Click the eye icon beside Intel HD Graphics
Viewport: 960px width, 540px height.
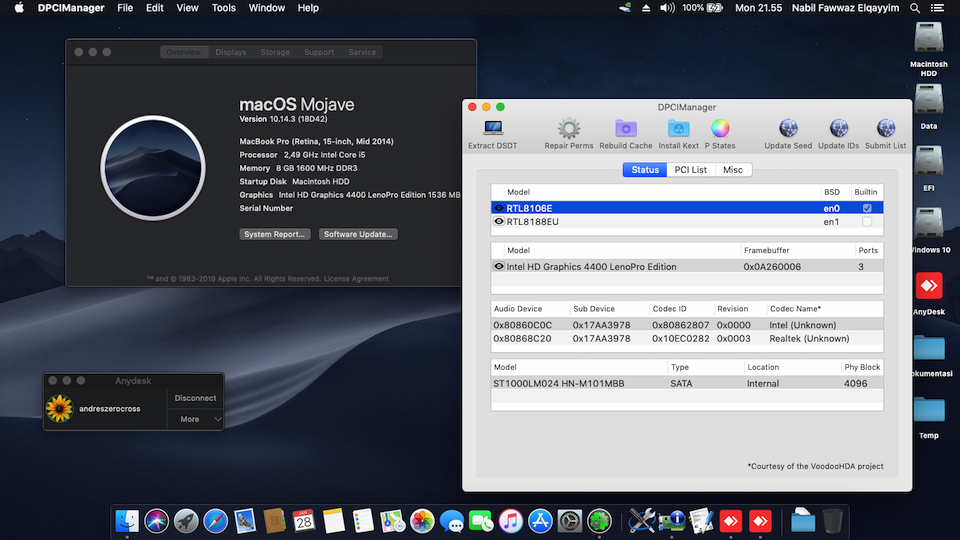(x=499, y=267)
